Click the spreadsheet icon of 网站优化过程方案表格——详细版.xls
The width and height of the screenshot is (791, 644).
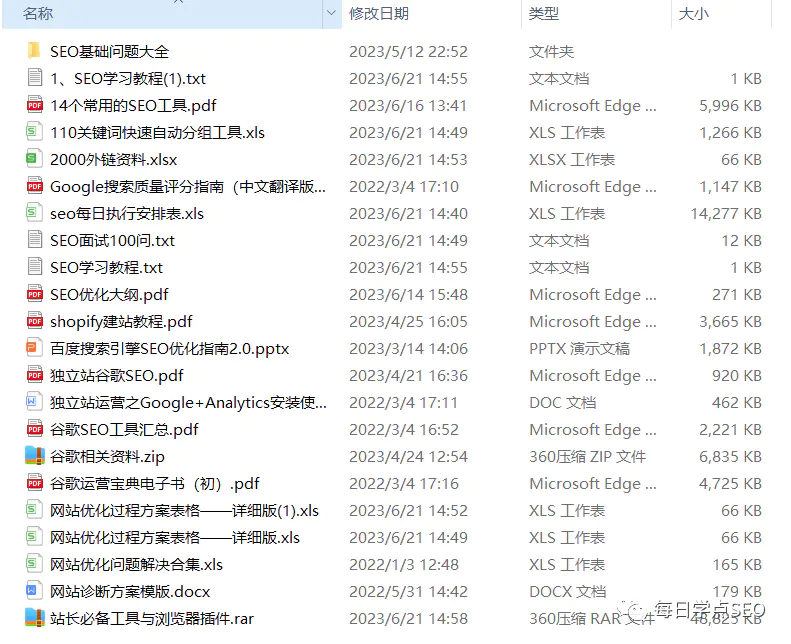33,537
